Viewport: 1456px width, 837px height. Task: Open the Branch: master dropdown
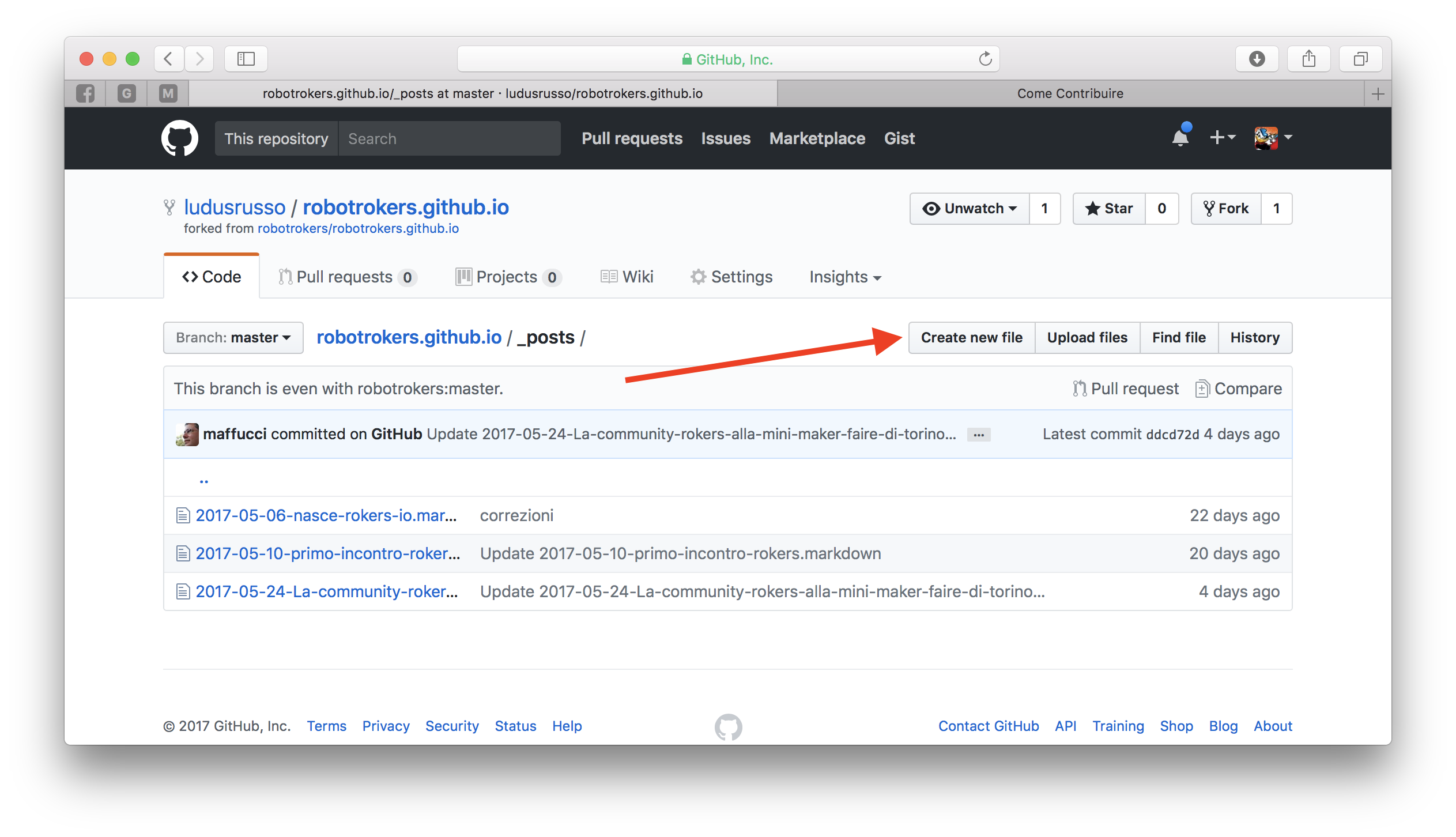[233, 338]
